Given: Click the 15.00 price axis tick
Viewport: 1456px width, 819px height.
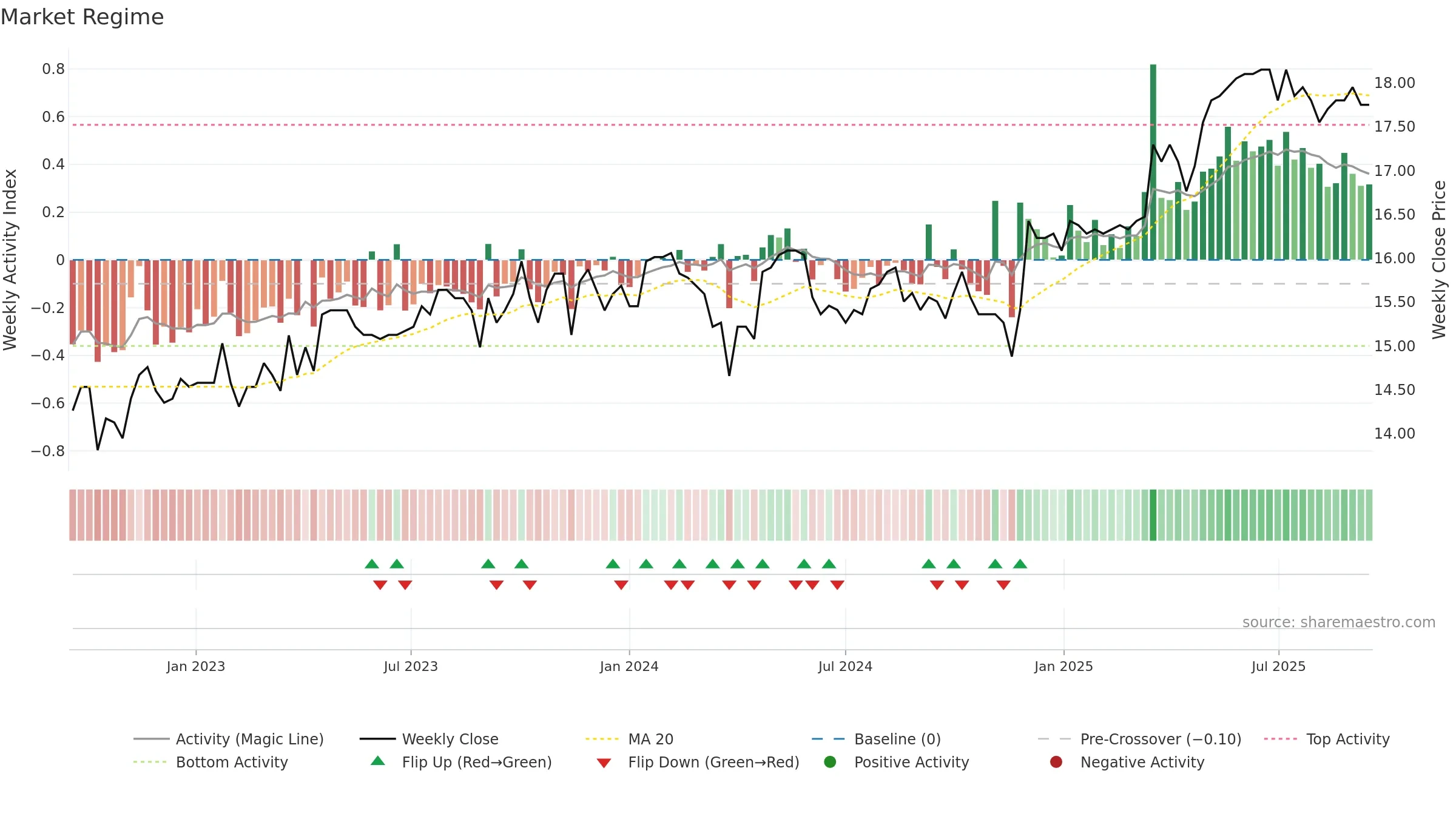Looking at the screenshot, I should tap(1394, 346).
